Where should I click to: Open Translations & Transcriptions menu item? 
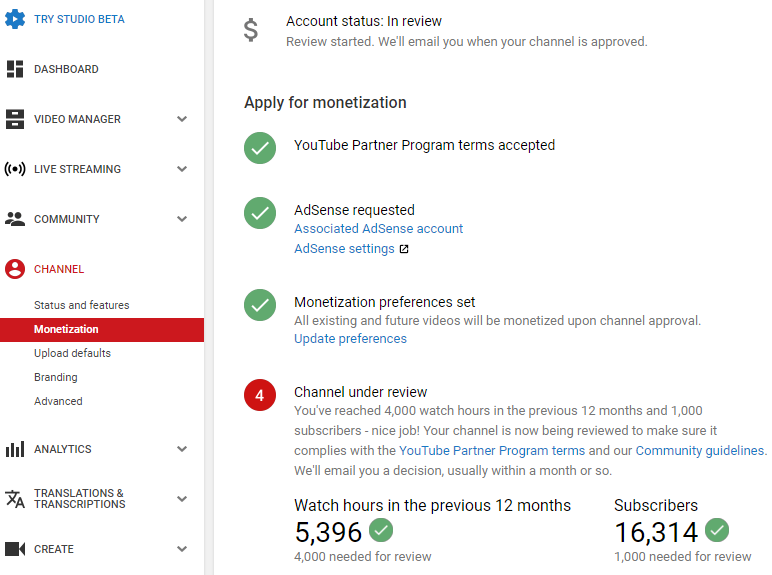(x=80, y=499)
